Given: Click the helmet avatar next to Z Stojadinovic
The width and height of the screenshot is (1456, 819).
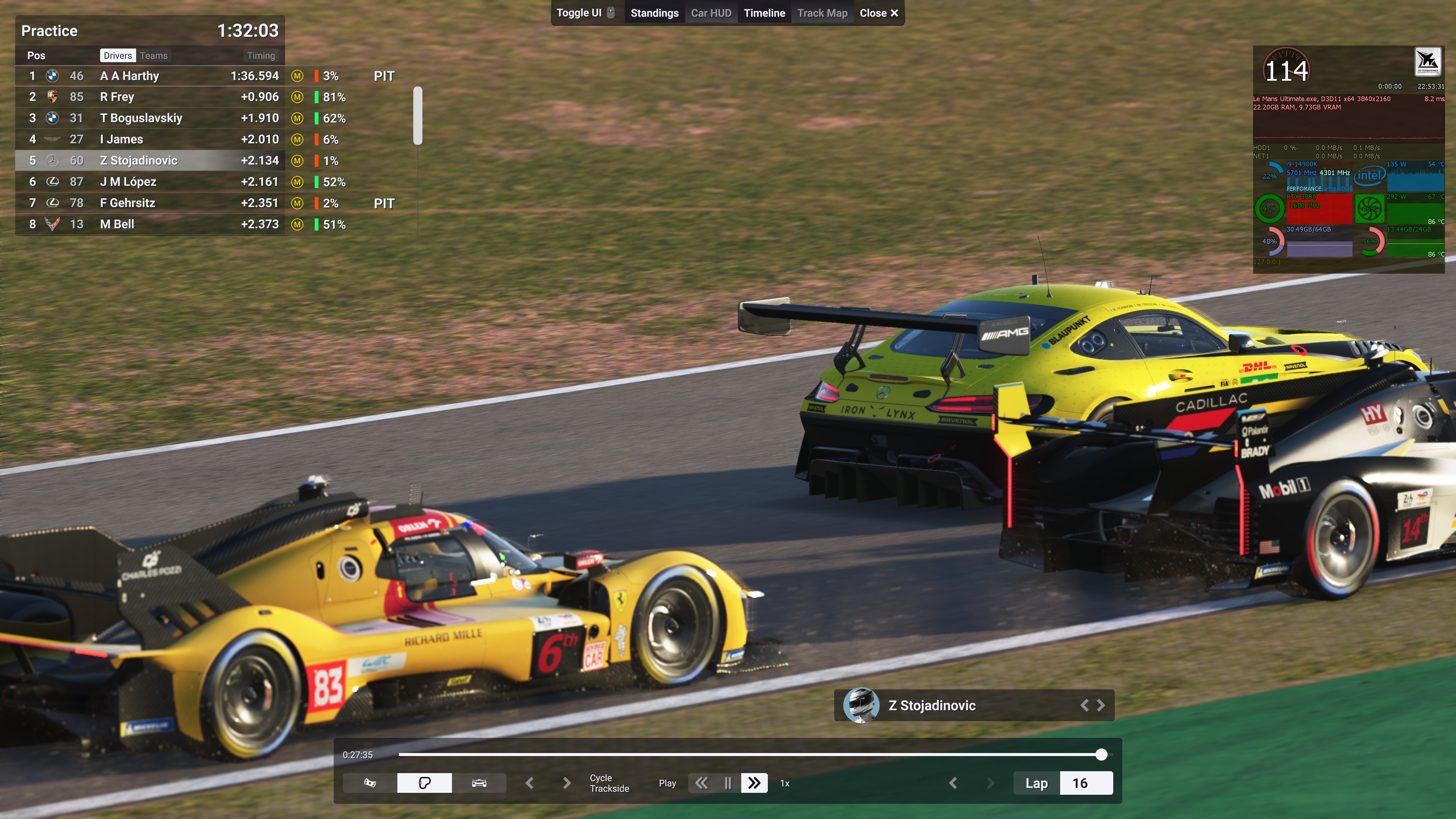Looking at the screenshot, I should (x=861, y=705).
